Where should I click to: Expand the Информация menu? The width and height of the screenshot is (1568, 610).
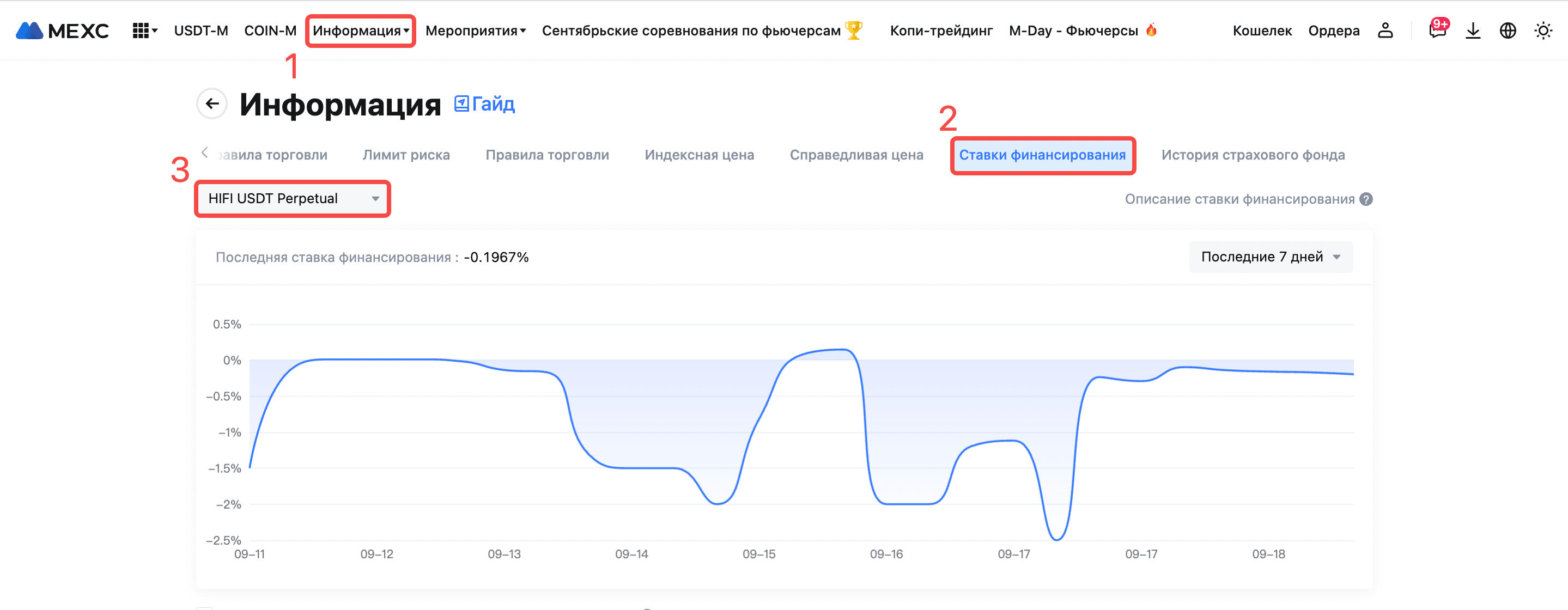pos(360,30)
